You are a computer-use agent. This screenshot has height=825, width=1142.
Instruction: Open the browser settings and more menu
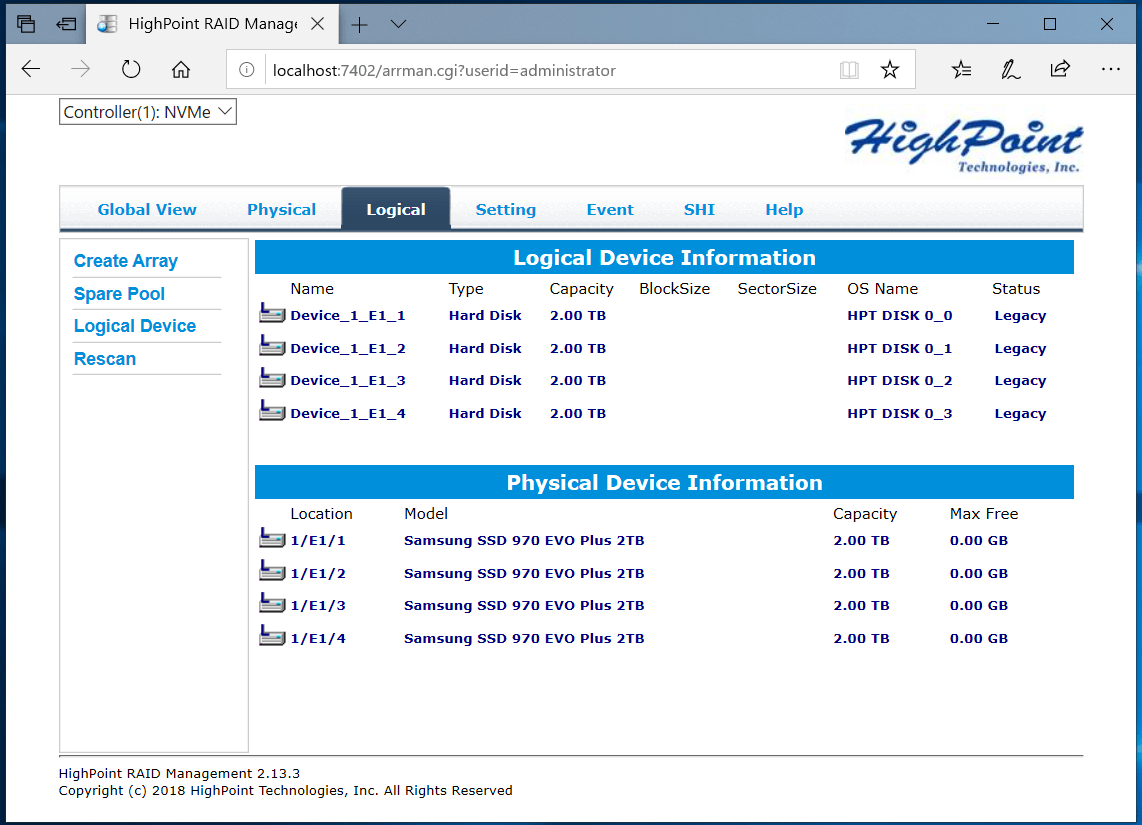[x=1110, y=70]
